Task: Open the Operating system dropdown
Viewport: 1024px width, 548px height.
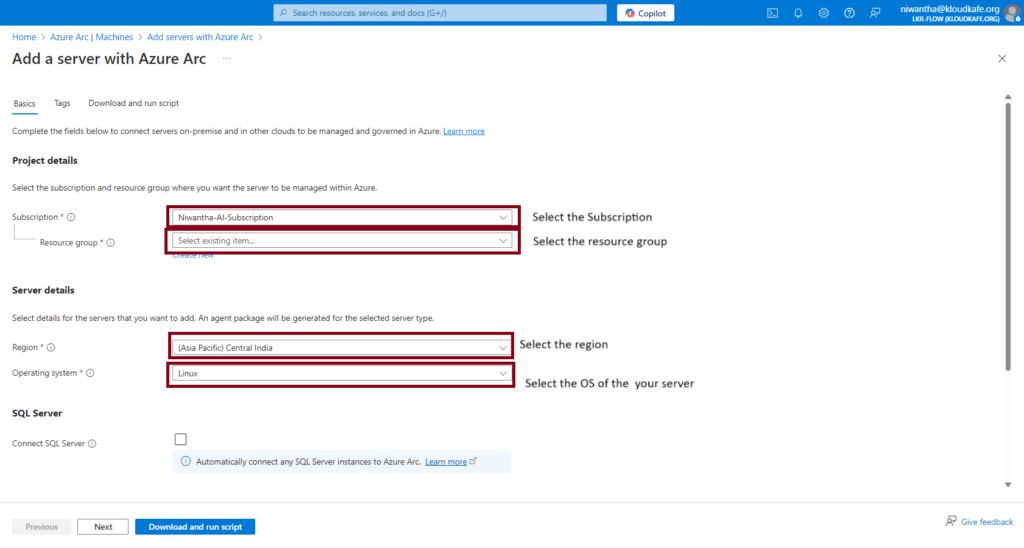Action: [341, 373]
